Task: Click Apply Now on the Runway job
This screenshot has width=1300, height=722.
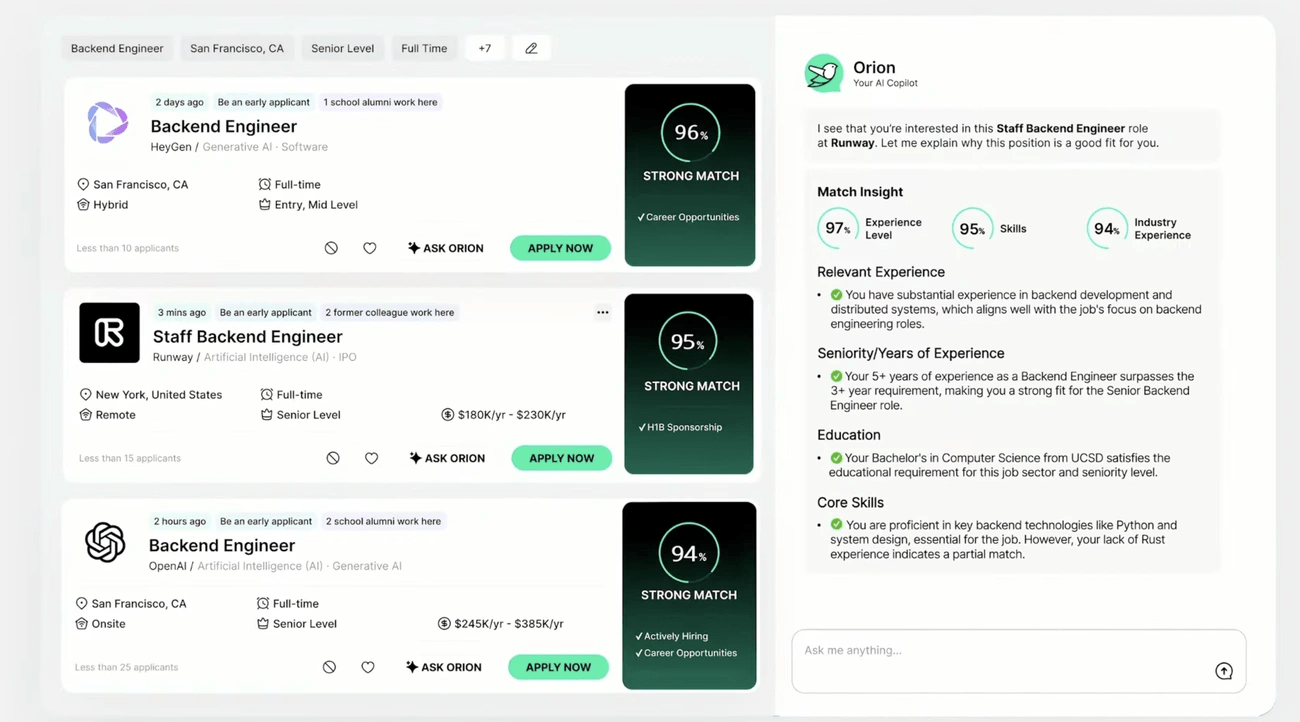Action: 561,457
